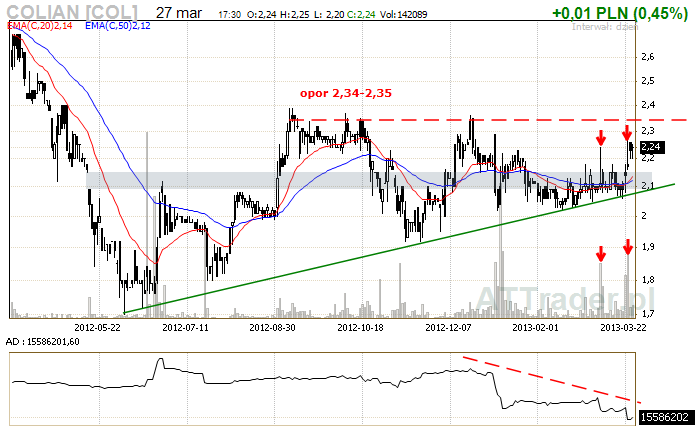Click the 1,7 price axis label

[x=648, y=313]
